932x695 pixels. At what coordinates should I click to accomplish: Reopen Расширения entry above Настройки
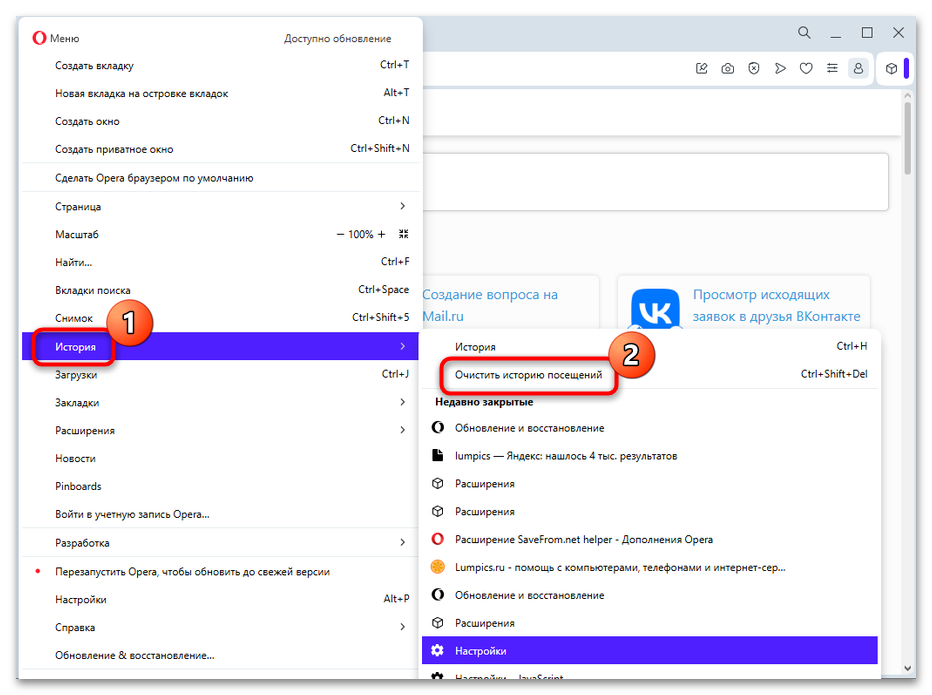tap(650, 622)
